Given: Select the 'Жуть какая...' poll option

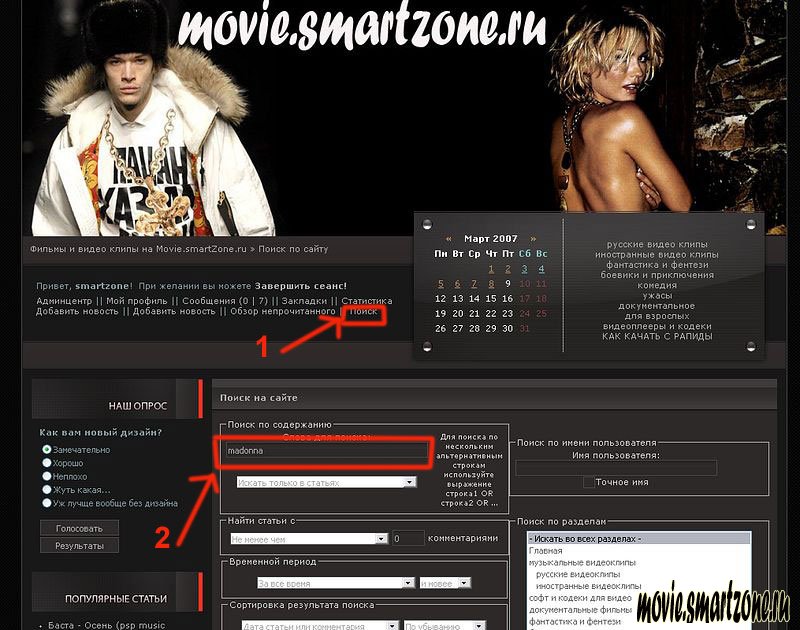Looking at the screenshot, I should 47,489.
